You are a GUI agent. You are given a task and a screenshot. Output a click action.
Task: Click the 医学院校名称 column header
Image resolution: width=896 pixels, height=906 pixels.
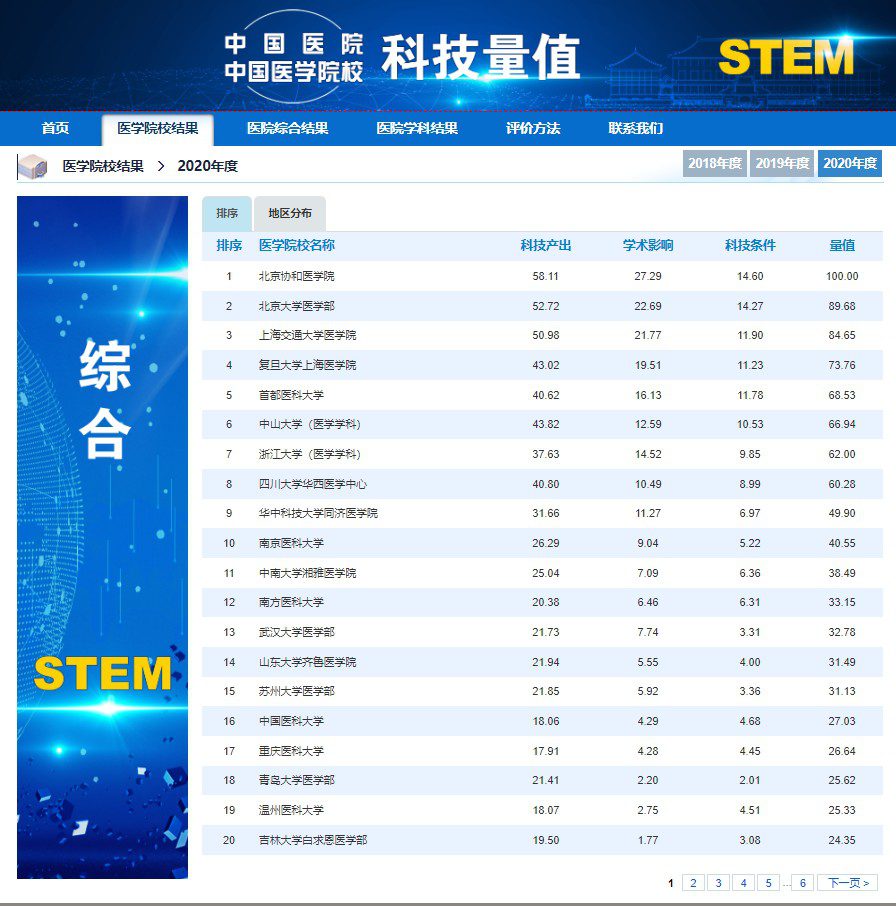pyautogui.click(x=297, y=246)
